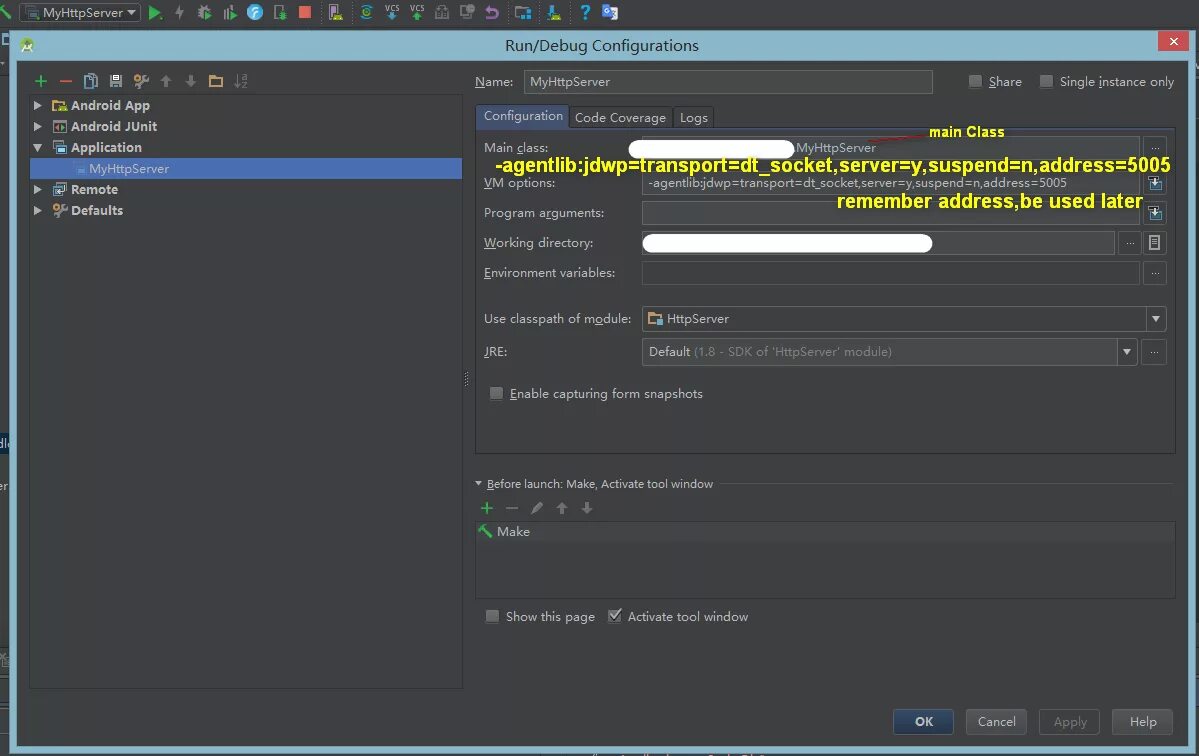Enable capturing form snapshots
This screenshot has height=756, width=1199.
click(x=496, y=393)
